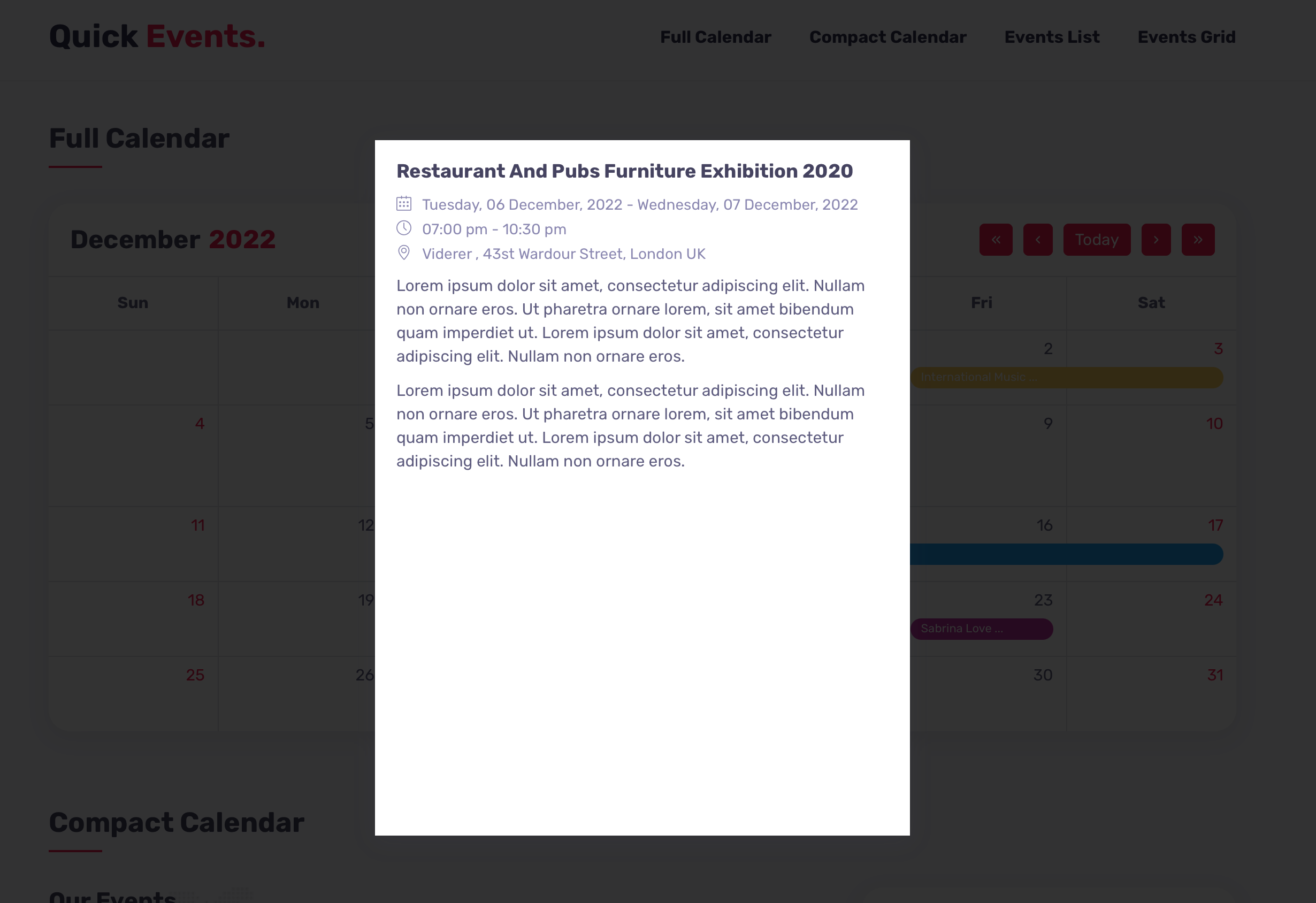Click the clock time icon in popup
1316x903 pixels.
404,228
